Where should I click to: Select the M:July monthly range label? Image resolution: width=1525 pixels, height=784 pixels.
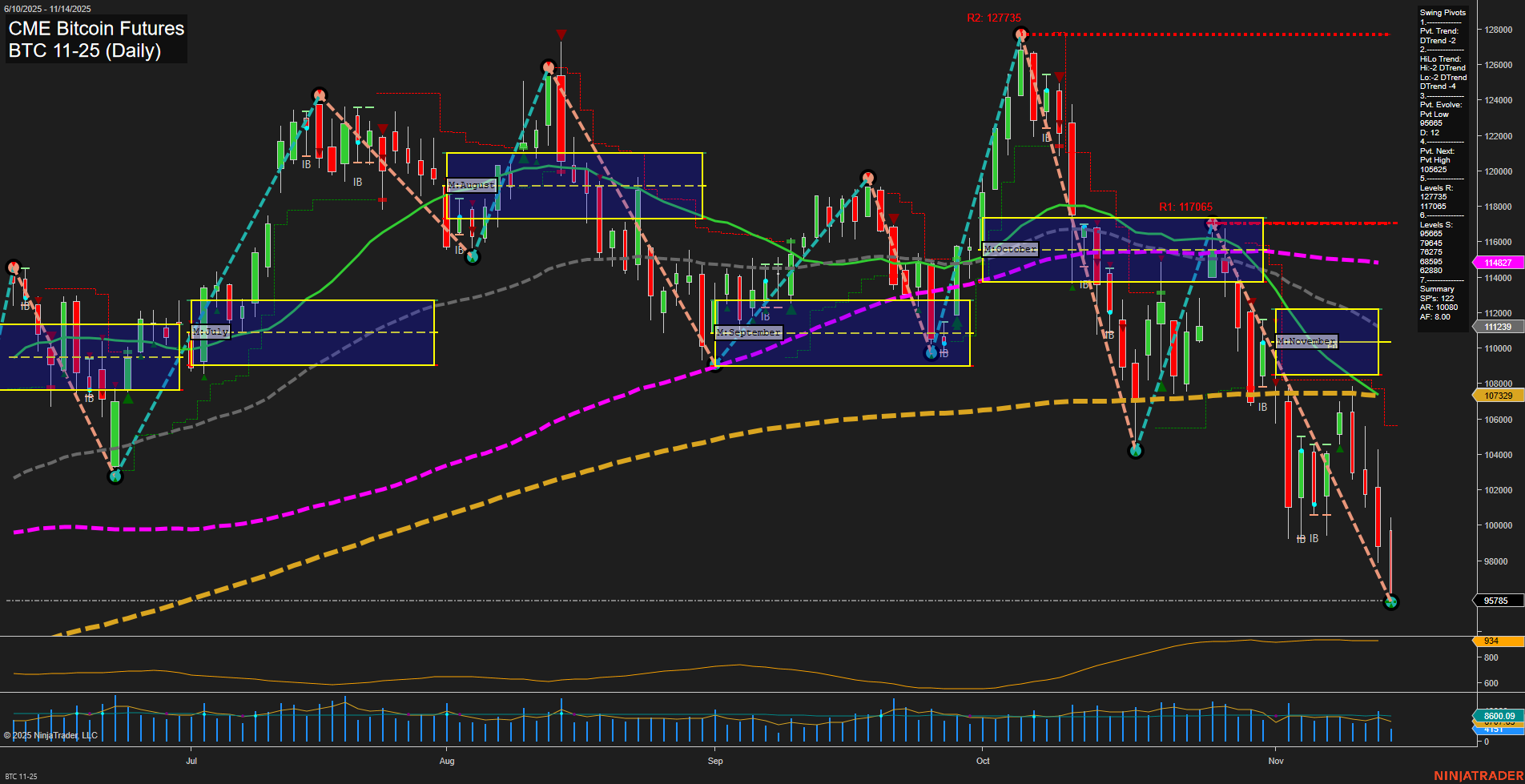(x=211, y=332)
